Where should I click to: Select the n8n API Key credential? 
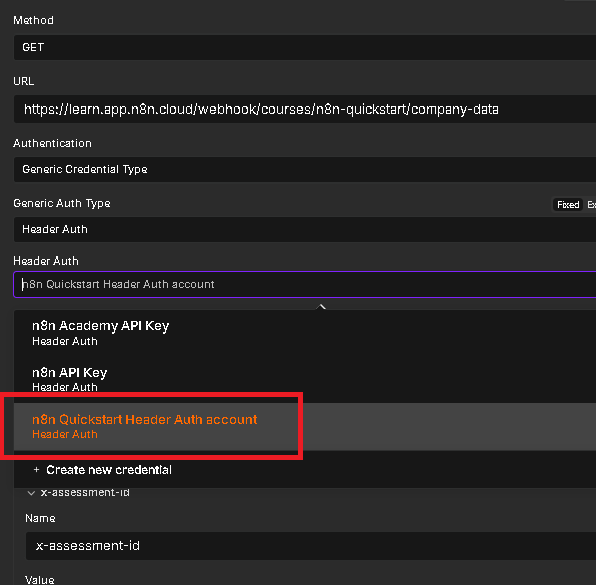[305, 379]
